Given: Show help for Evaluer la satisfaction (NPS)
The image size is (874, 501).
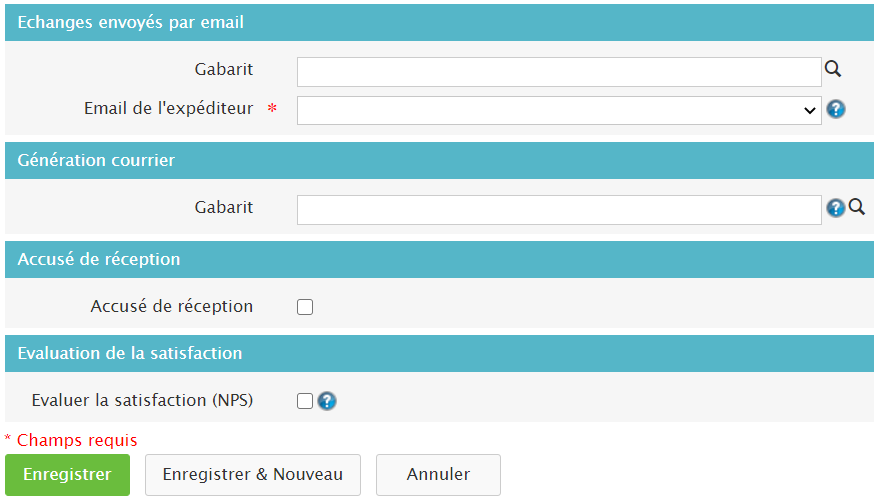Looking at the screenshot, I should 327,401.
